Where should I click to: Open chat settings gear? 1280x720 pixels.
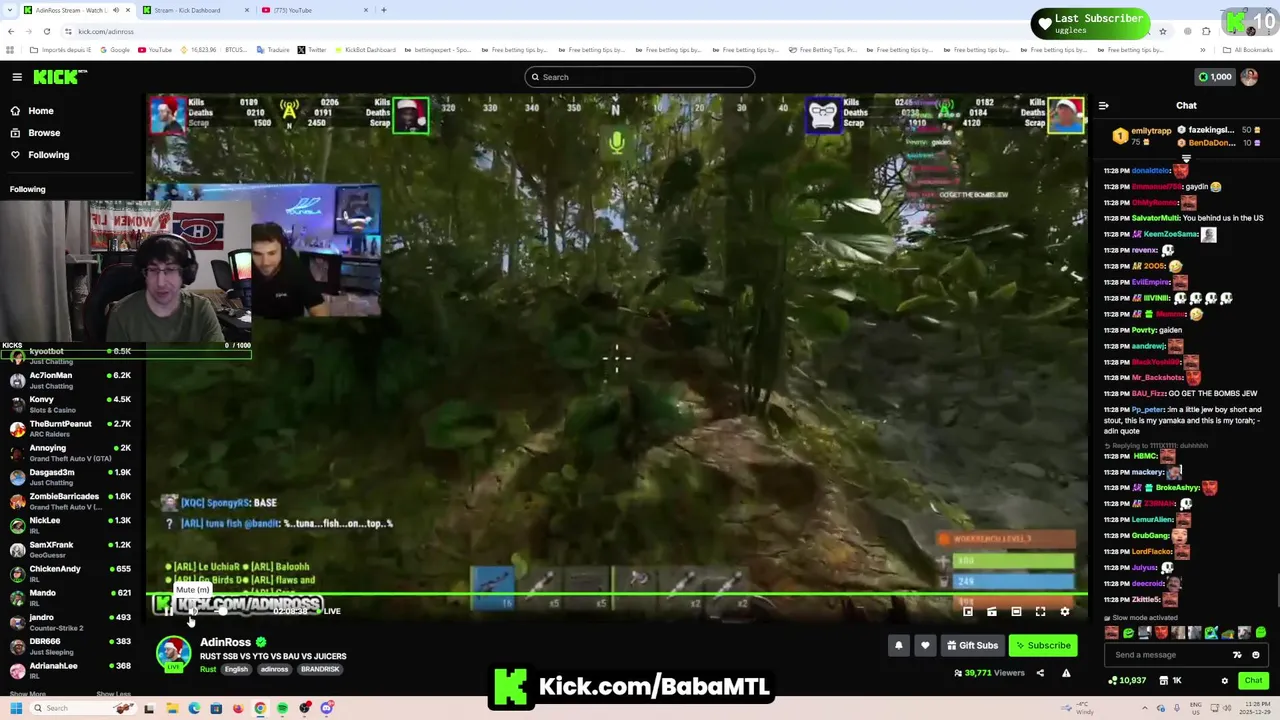point(1224,681)
